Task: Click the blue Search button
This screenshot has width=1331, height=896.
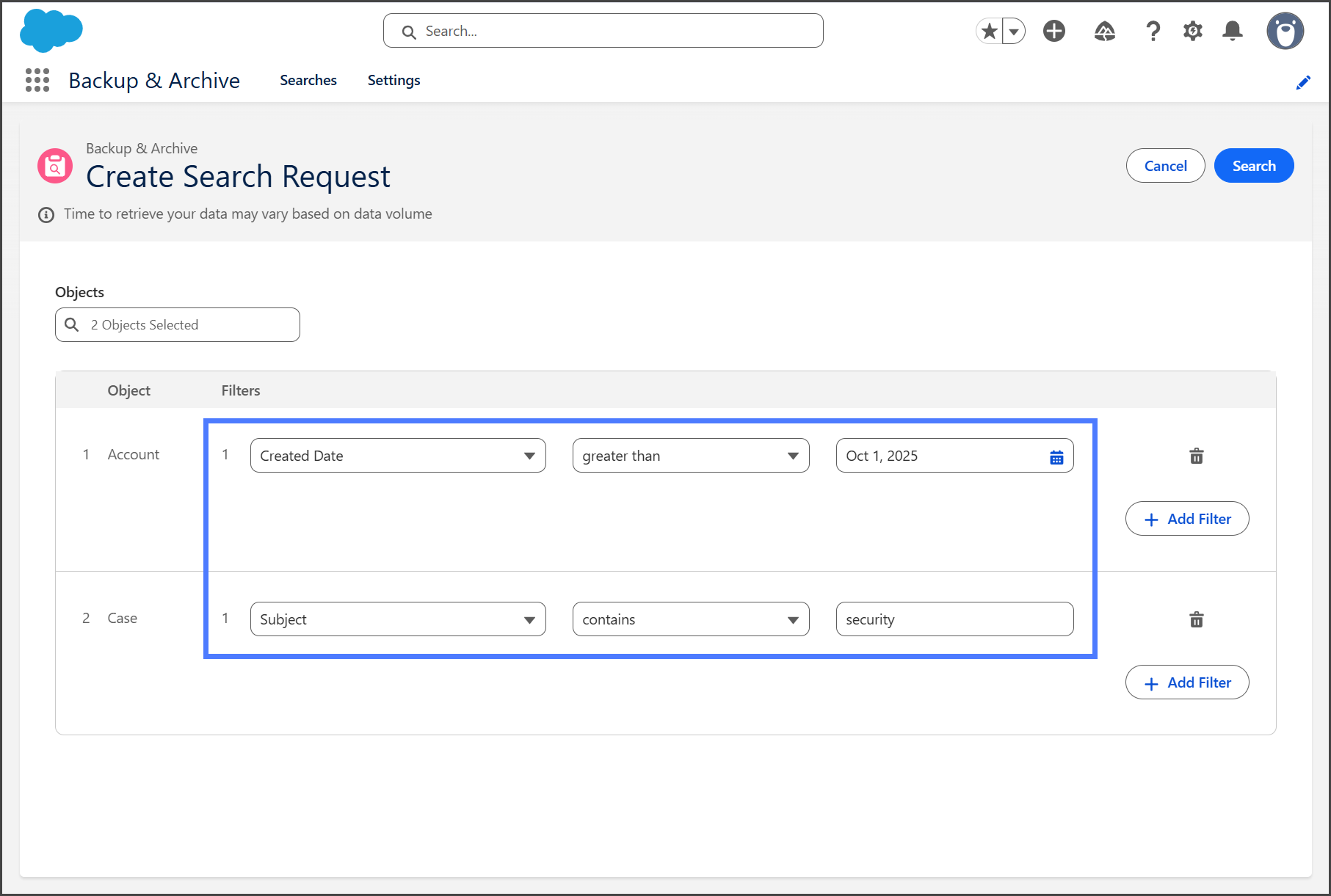Action: 1253,166
